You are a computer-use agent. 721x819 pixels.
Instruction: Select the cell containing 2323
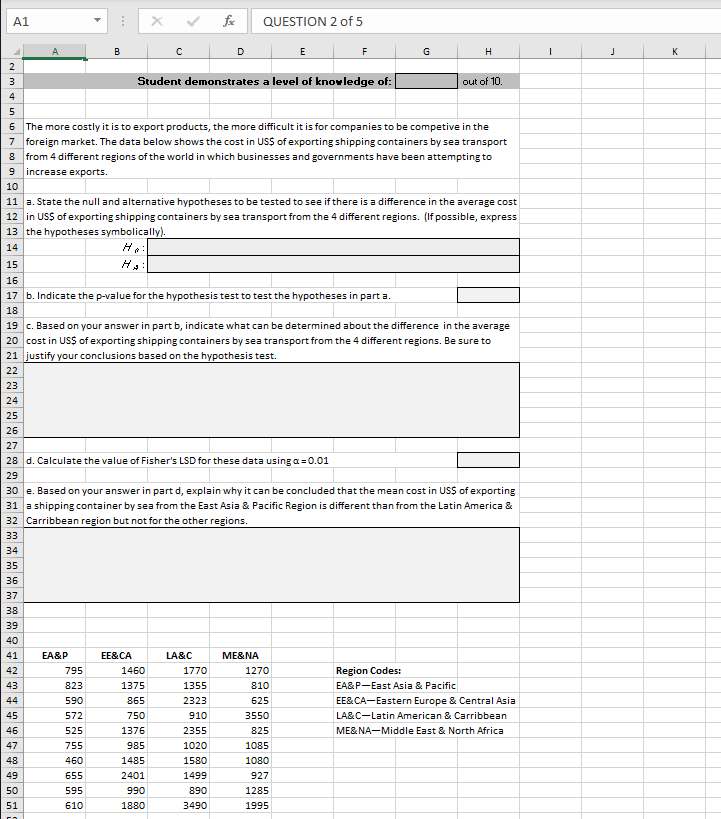coord(179,700)
